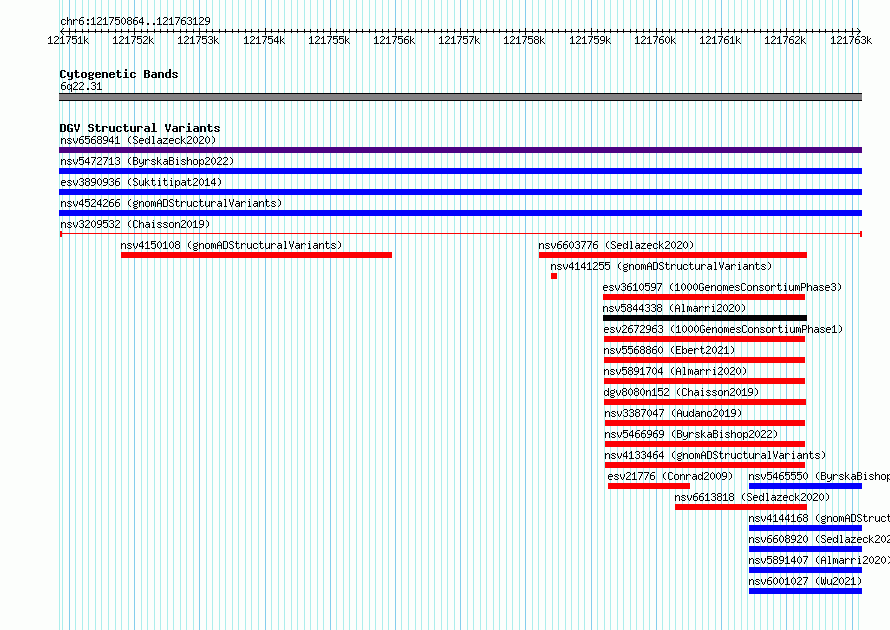Open nsv4150108 (gnomADStructuralVariants) label
Image resolution: width=890 pixels, height=630 pixels.
click(231, 245)
